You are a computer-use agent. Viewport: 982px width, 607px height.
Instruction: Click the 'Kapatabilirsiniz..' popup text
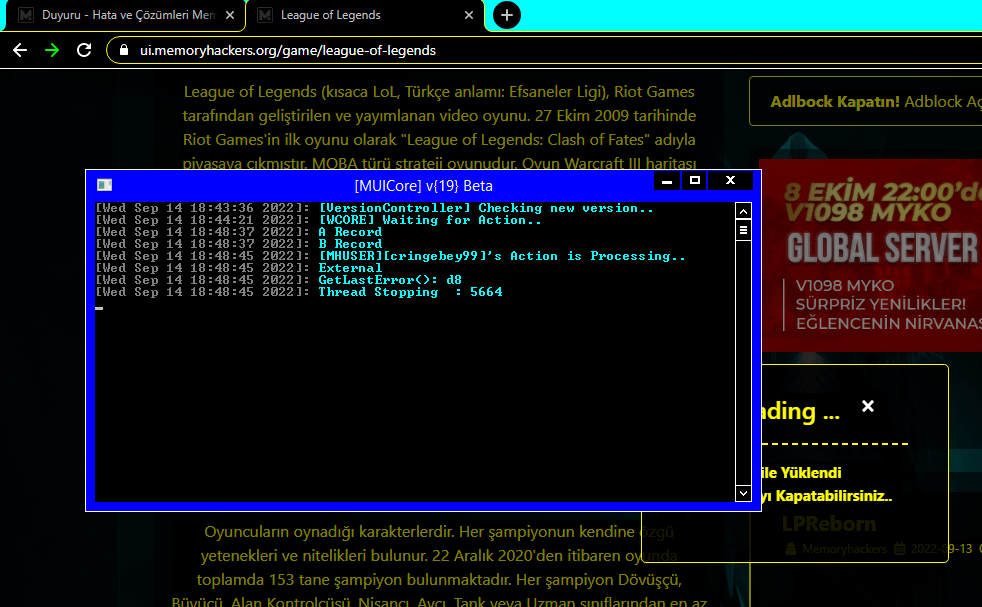(x=834, y=495)
